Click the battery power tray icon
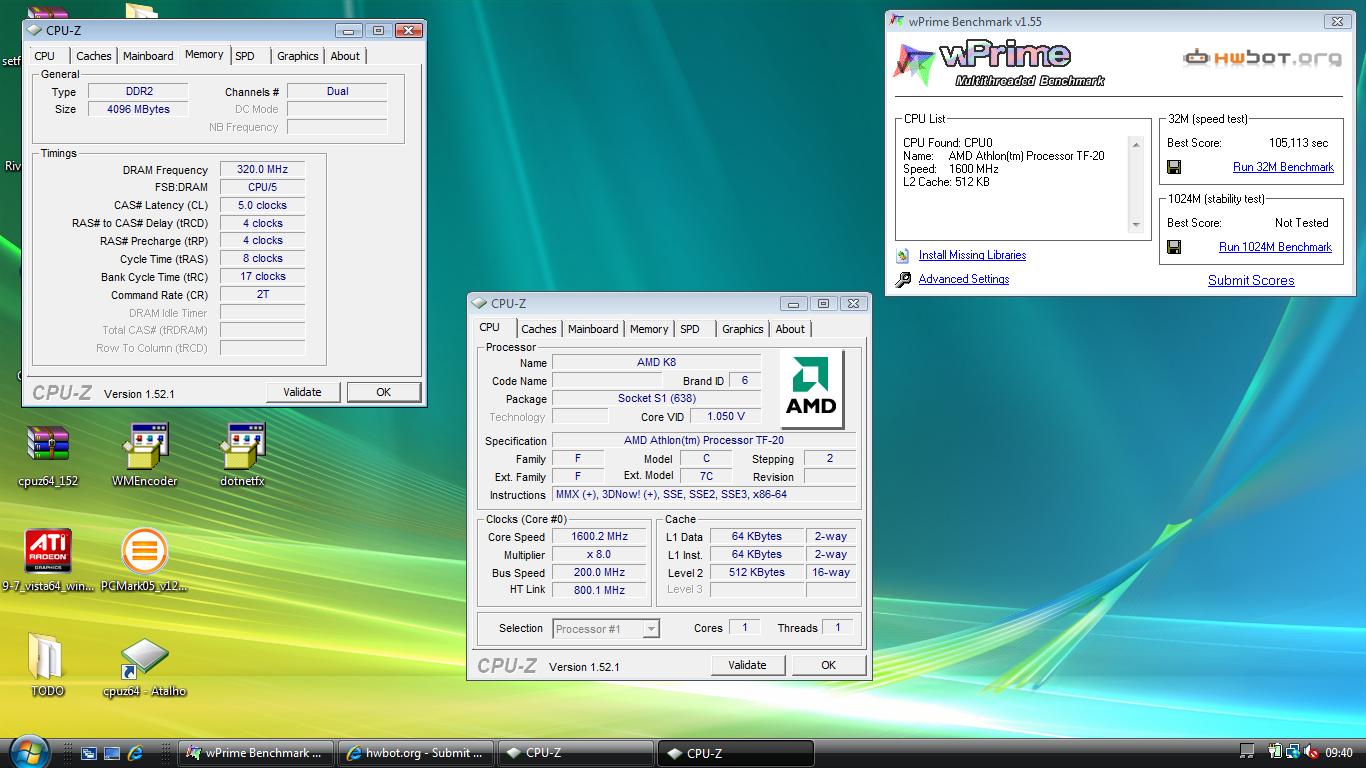 click(x=1275, y=753)
